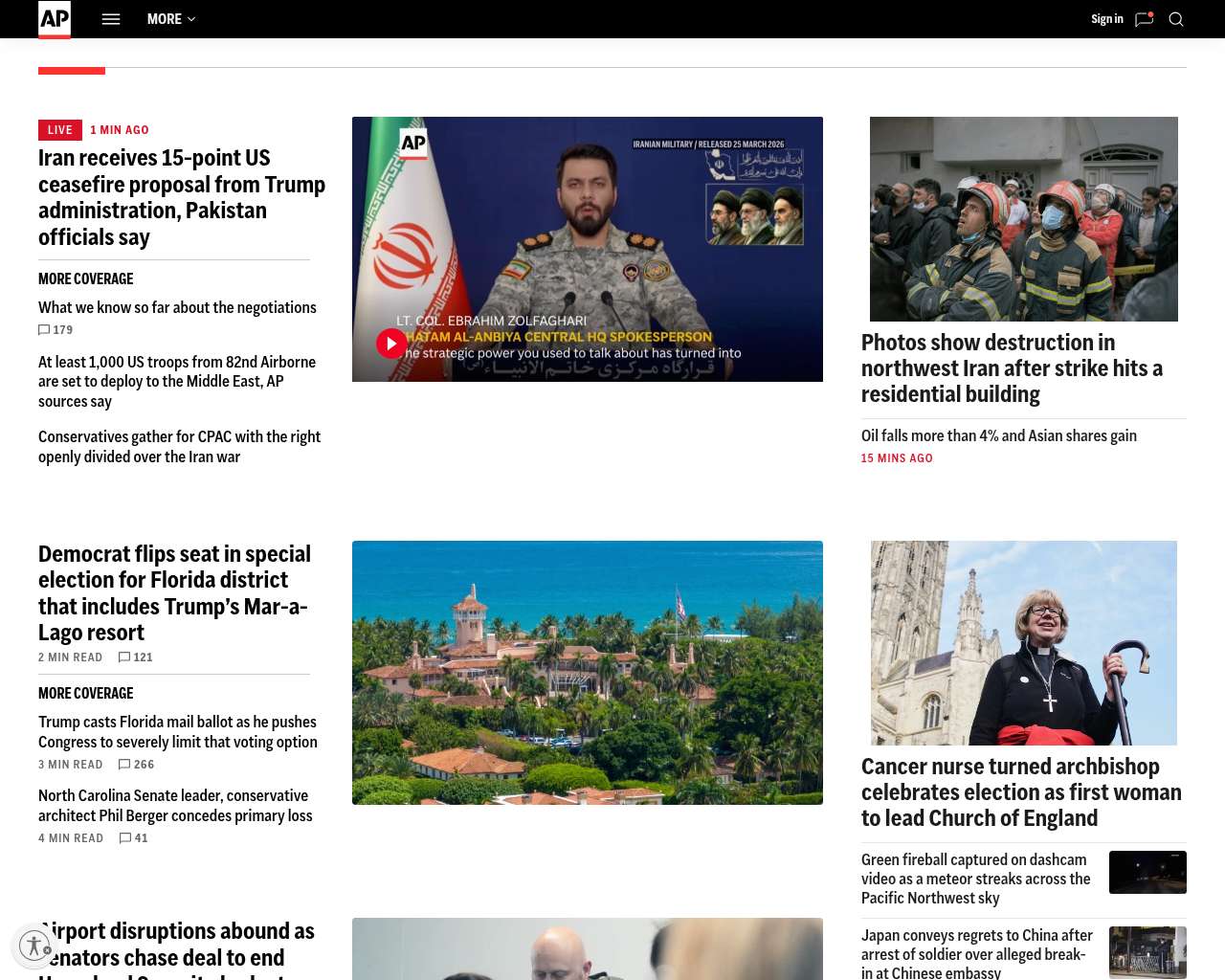The height and width of the screenshot is (980, 1225).
Task: Open the firefighters photo from northwest Iran
Action: pos(1024,219)
